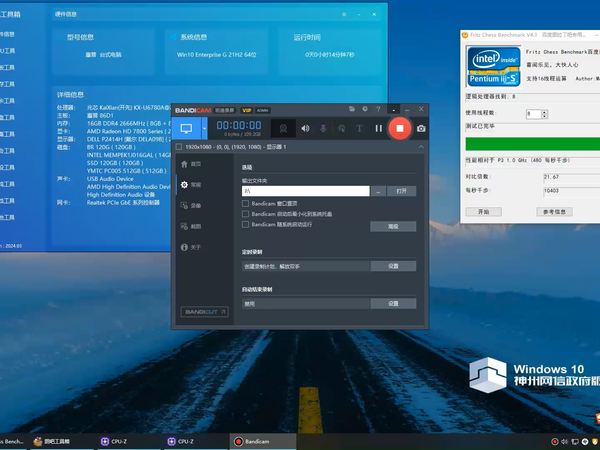Viewport: 600px width, 450px height.
Task: Click the output folder path field
Action: click(x=306, y=191)
